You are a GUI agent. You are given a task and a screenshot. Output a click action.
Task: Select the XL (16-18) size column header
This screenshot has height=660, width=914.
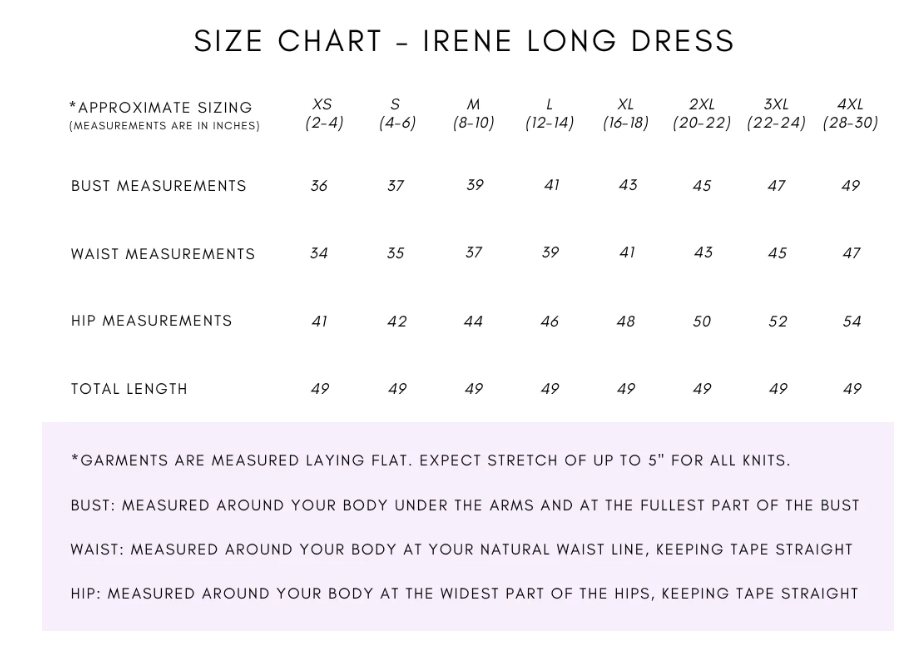[x=625, y=114]
